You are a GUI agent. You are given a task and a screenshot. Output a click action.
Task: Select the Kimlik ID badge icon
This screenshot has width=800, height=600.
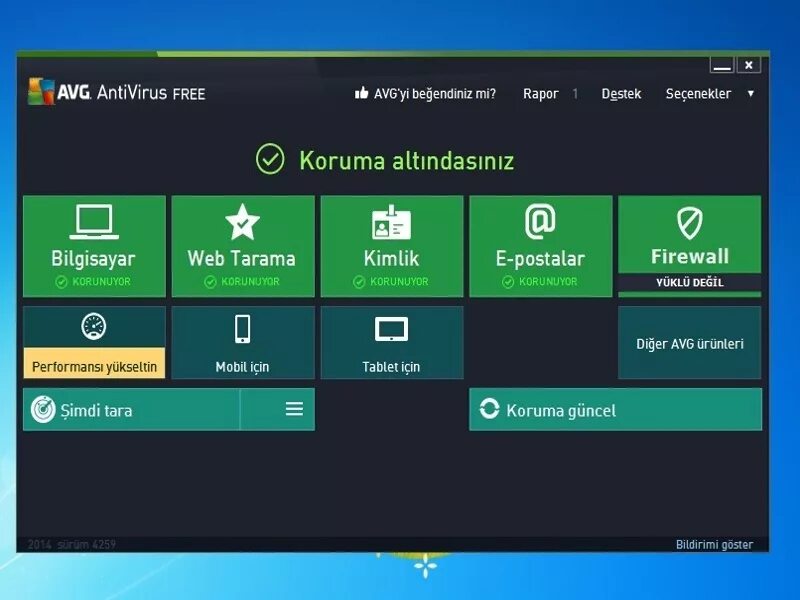pos(391,222)
